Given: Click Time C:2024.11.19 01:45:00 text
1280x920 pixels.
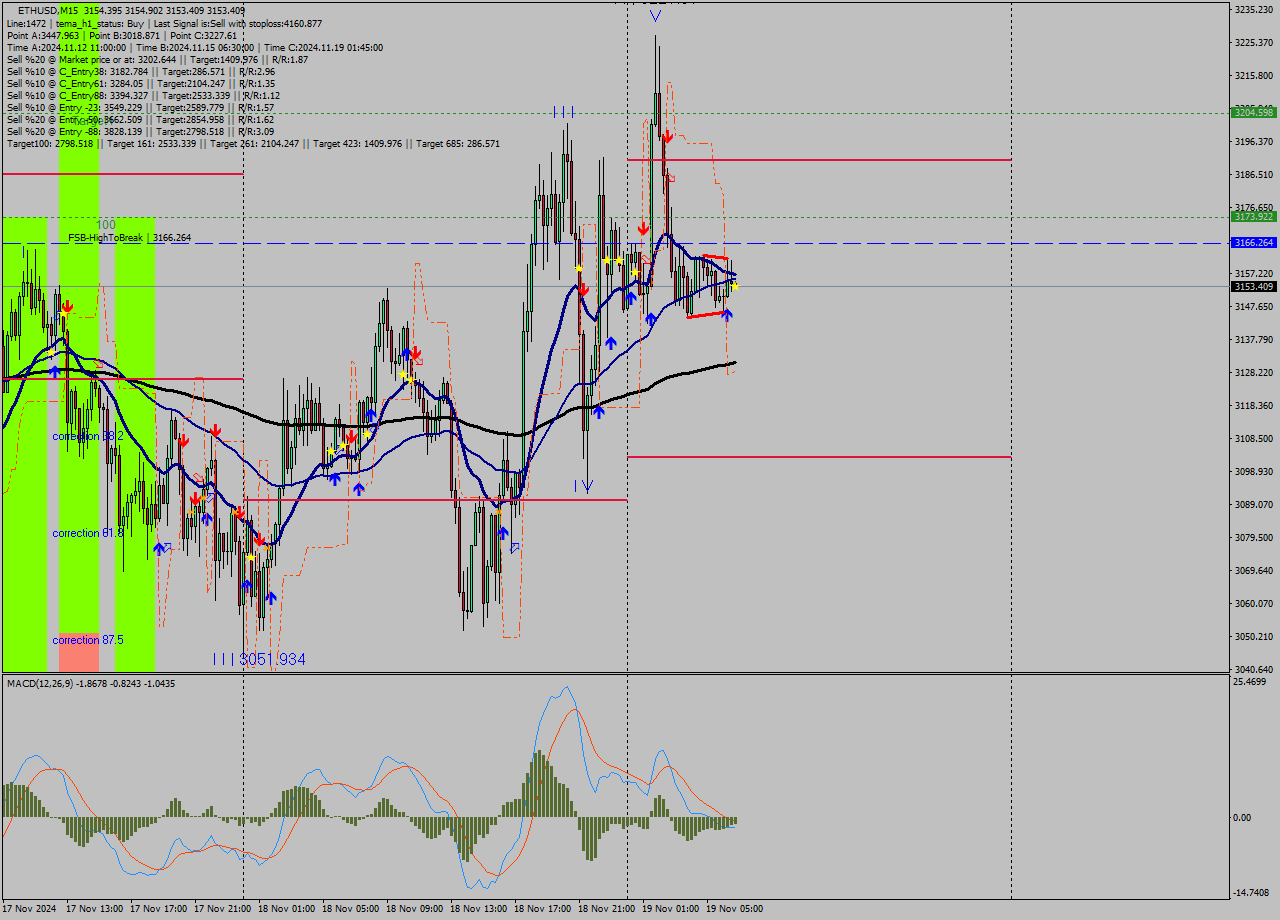Looking at the screenshot, I should coord(326,47).
